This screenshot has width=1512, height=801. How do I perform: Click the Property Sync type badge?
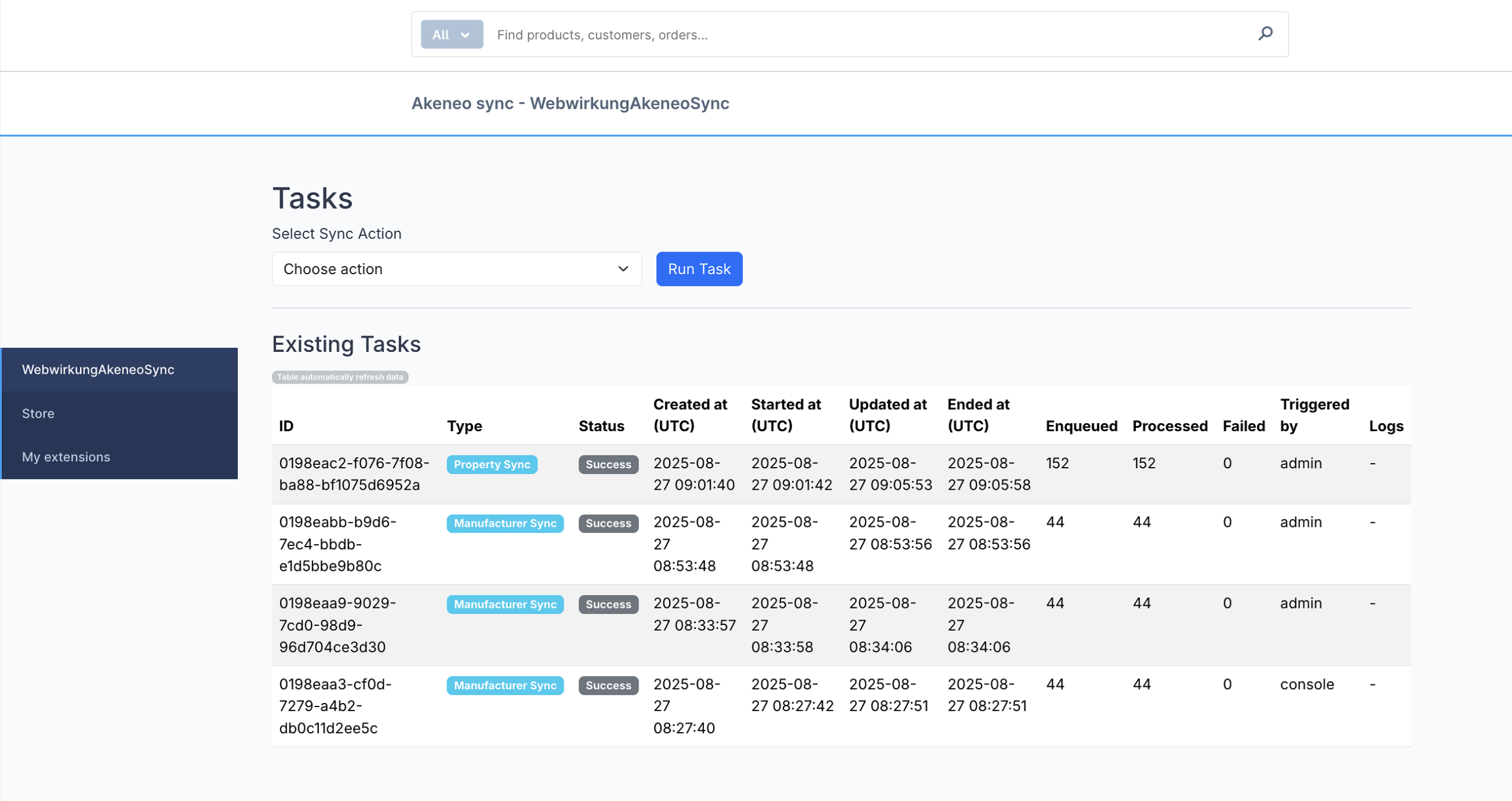click(x=492, y=464)
